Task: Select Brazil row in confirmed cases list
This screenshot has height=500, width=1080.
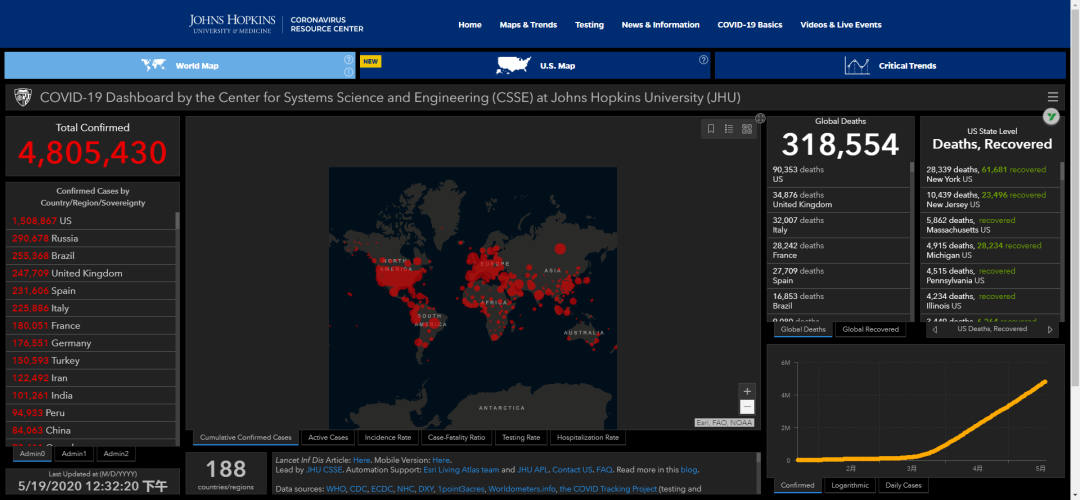Action: pyautogui.click(x=91, y=256)
